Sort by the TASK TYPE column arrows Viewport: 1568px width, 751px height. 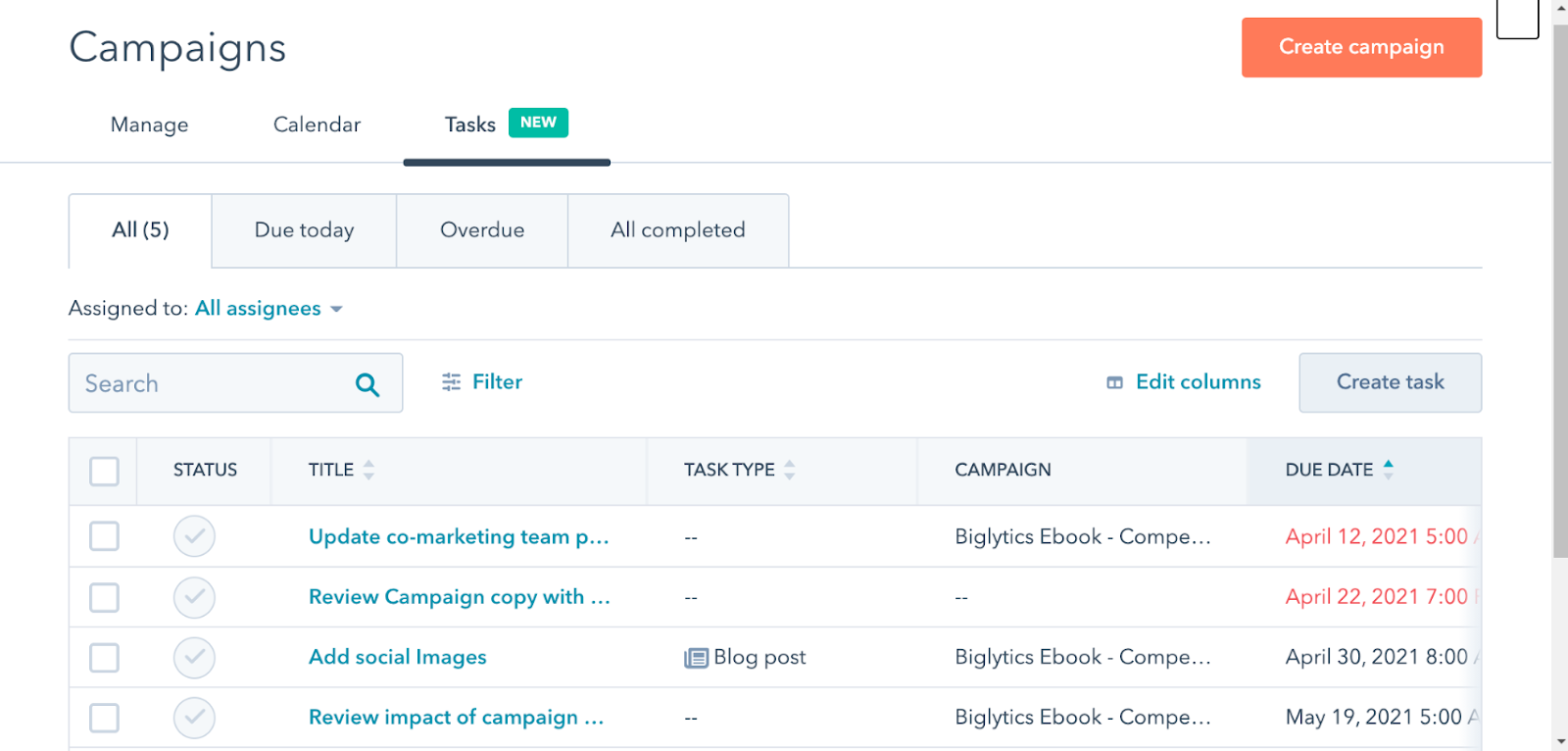coord(790,470)
